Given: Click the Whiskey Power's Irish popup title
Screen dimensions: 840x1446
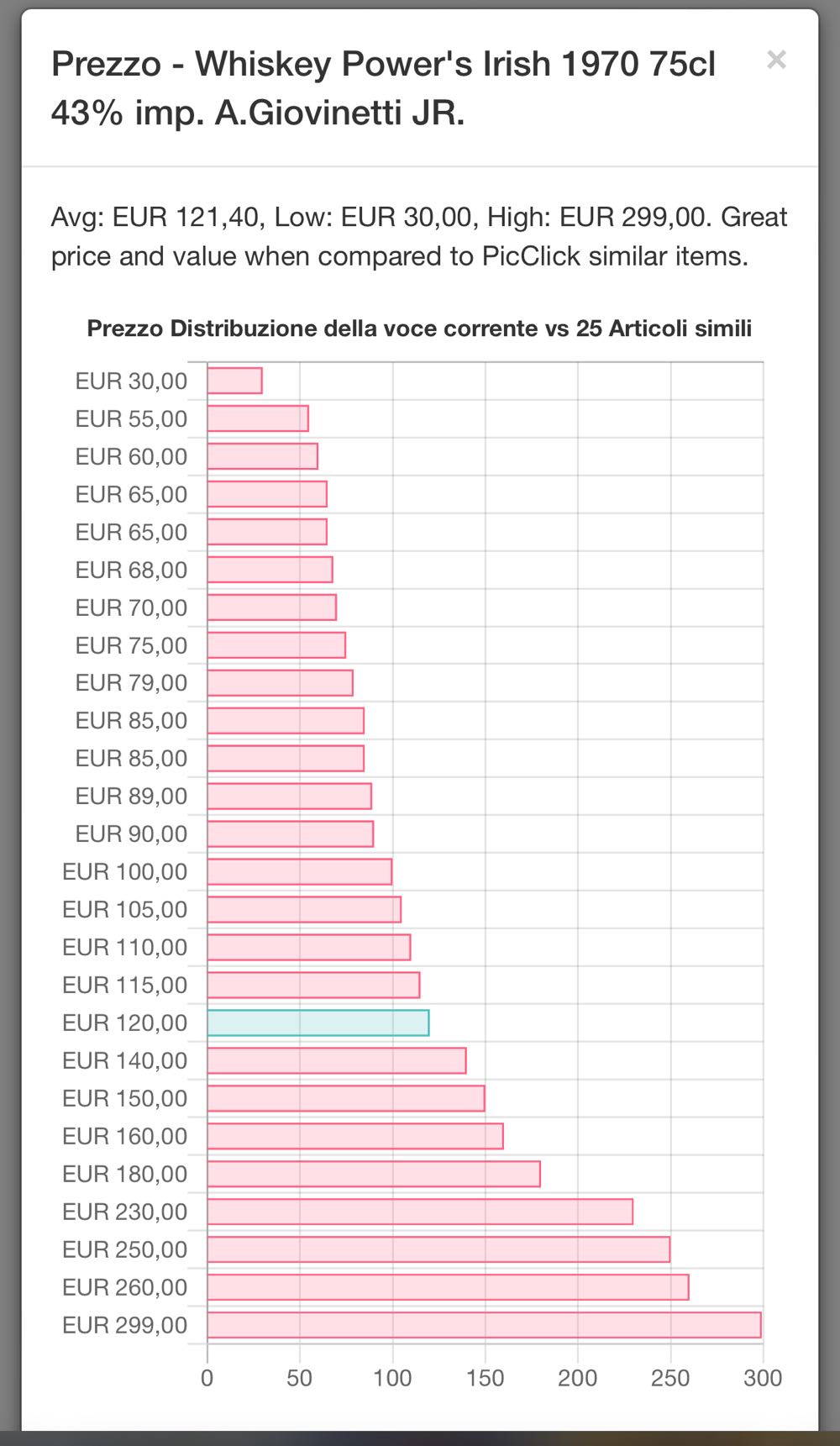Looking at the screenshot, I should pyautogui.click(x=383, y=87).
